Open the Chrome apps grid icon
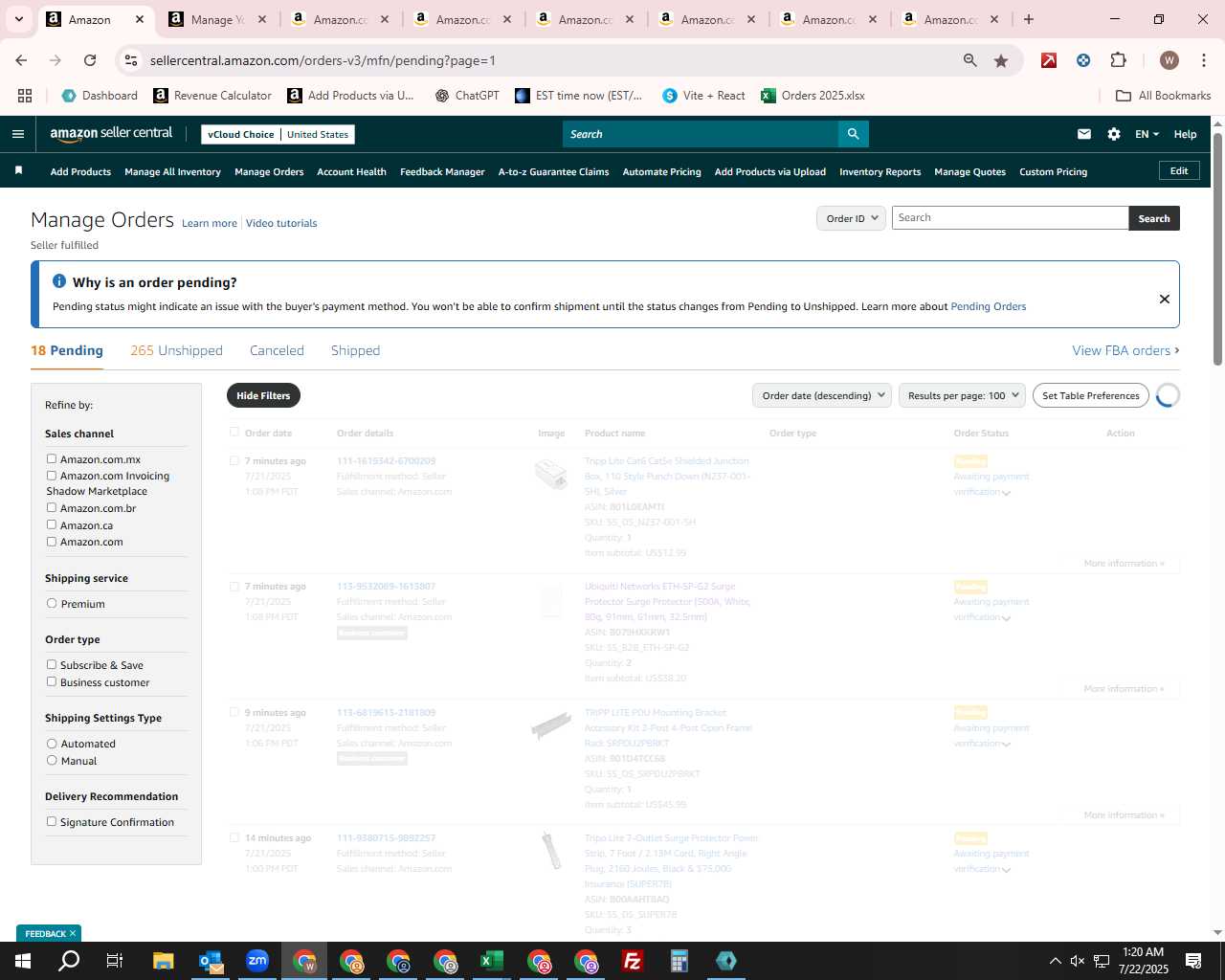This screenshot has width=1225, height=980. point(25,96)
